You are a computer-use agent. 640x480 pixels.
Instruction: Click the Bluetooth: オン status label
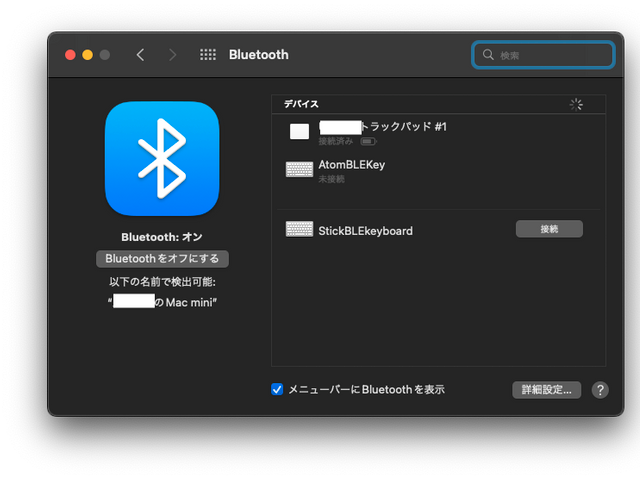[x=162, y=237]
